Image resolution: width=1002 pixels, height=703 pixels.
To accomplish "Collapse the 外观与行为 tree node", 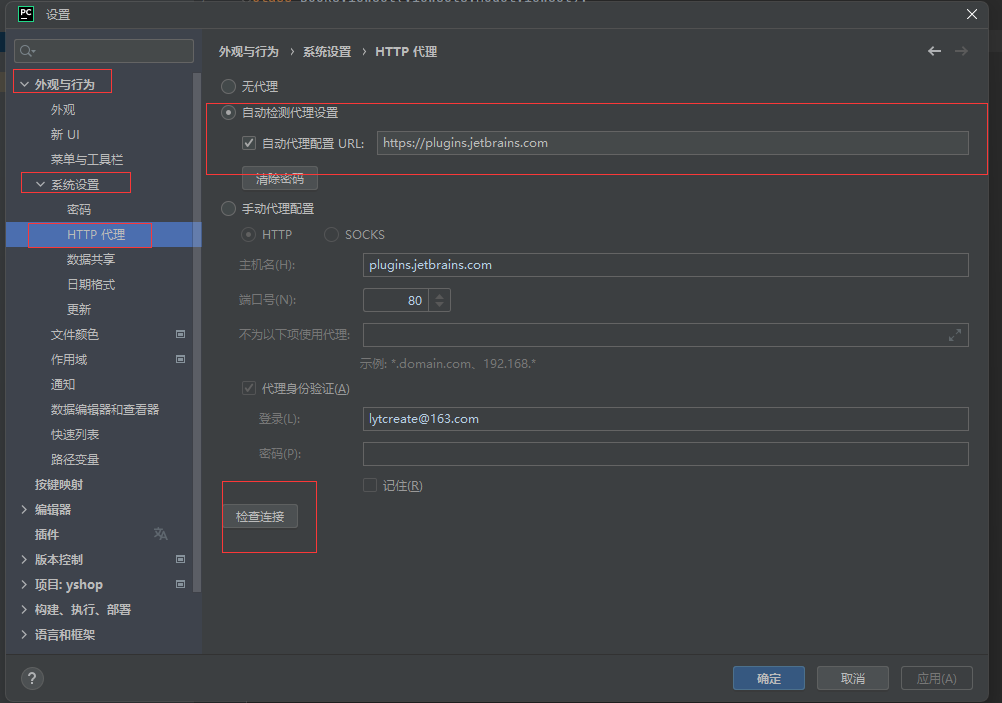I will [24, 84].
